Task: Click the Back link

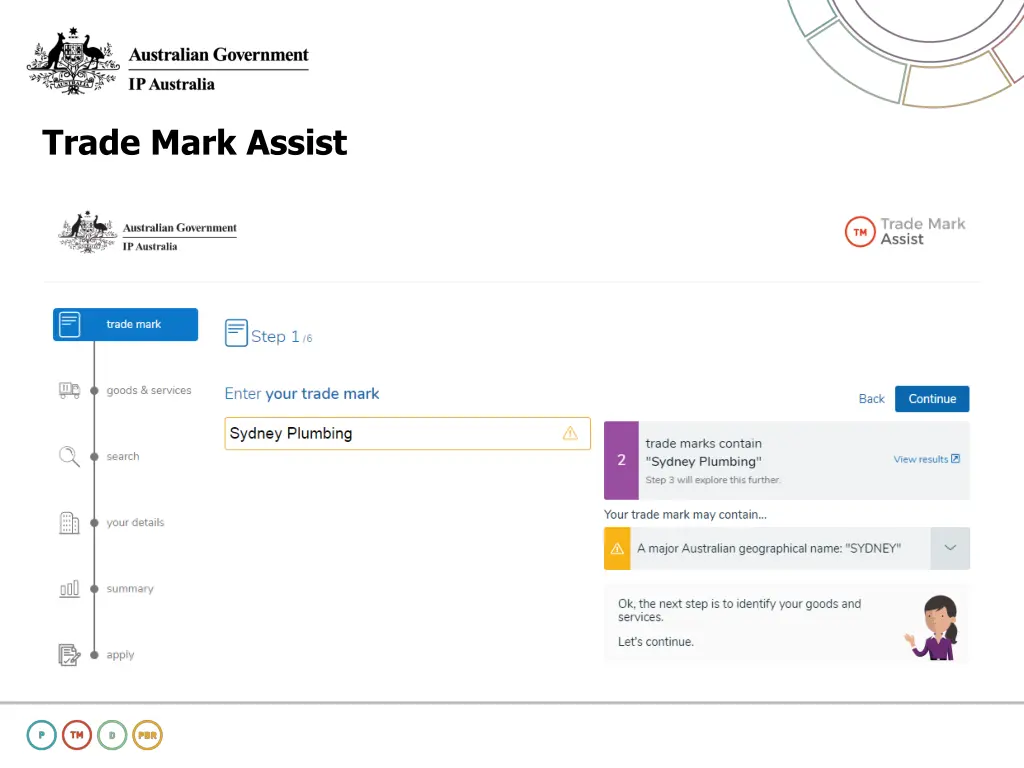Action: 871,399
